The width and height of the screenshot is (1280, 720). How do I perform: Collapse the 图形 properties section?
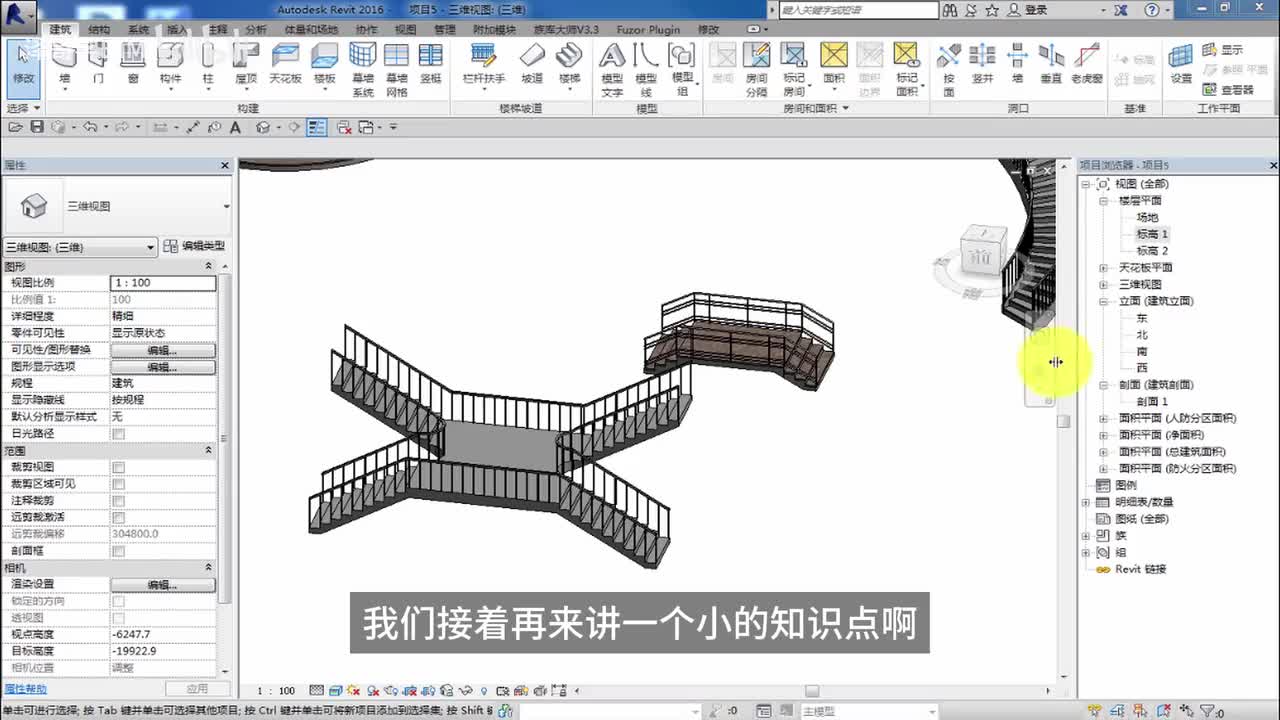tap(209, 266)
